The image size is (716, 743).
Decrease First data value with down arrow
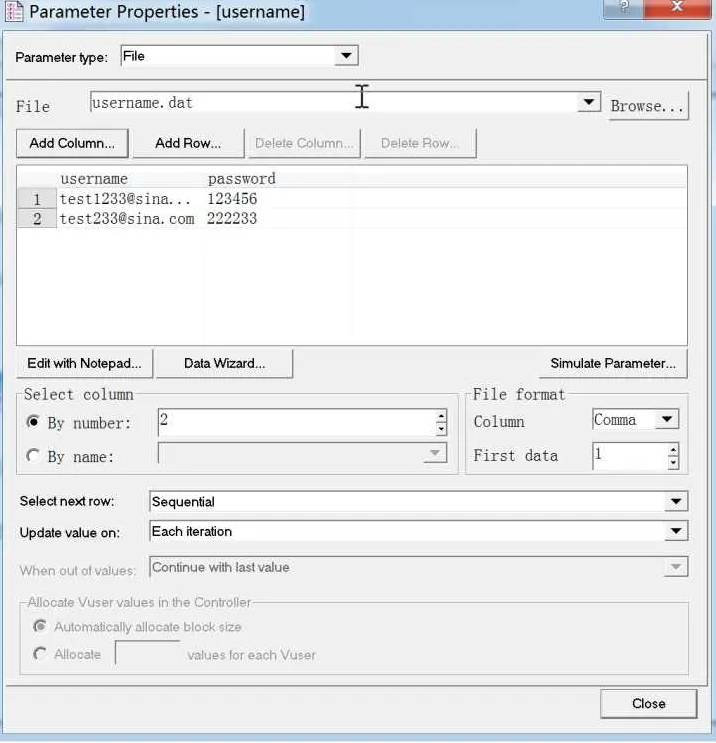click(673, 462)
